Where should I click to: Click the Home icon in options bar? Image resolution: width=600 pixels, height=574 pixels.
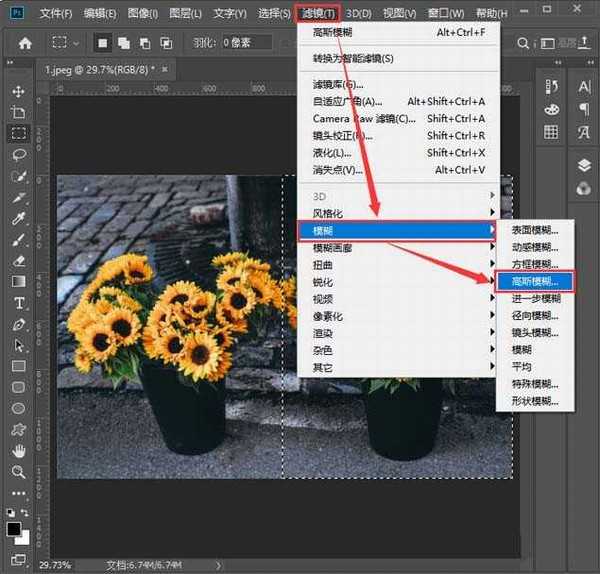[x=25, y=43]
